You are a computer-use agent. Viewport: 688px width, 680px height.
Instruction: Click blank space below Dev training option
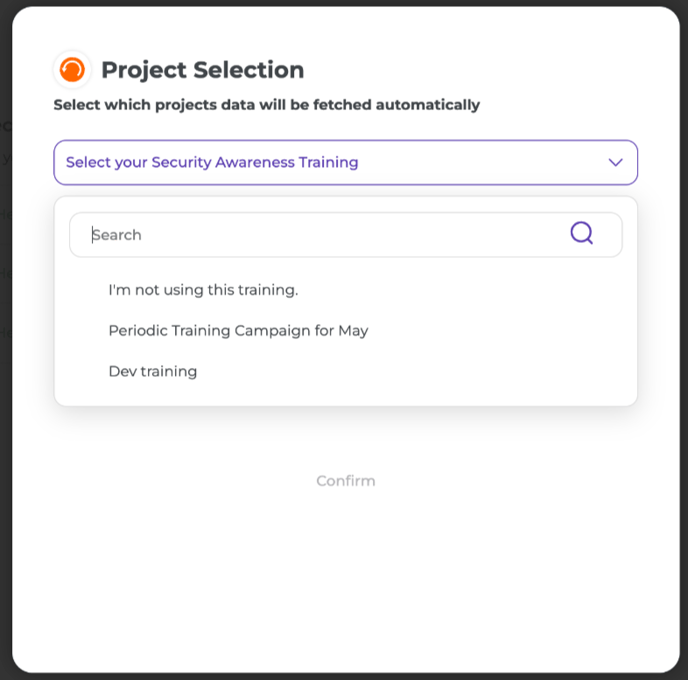click(346, 394)
